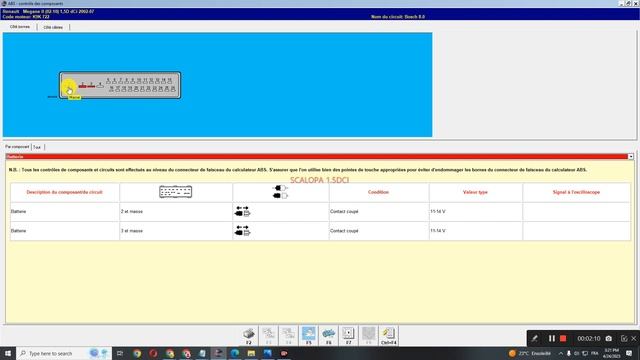This screenshot has height=360, width=640.
Task: Stop the screen recording with the red square
Action: (x=563, y=338)
